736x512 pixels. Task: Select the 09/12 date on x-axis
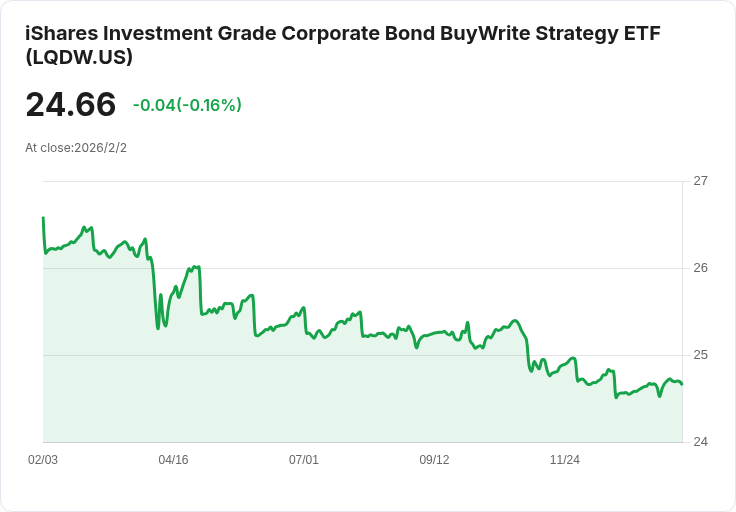coord(434,460)
